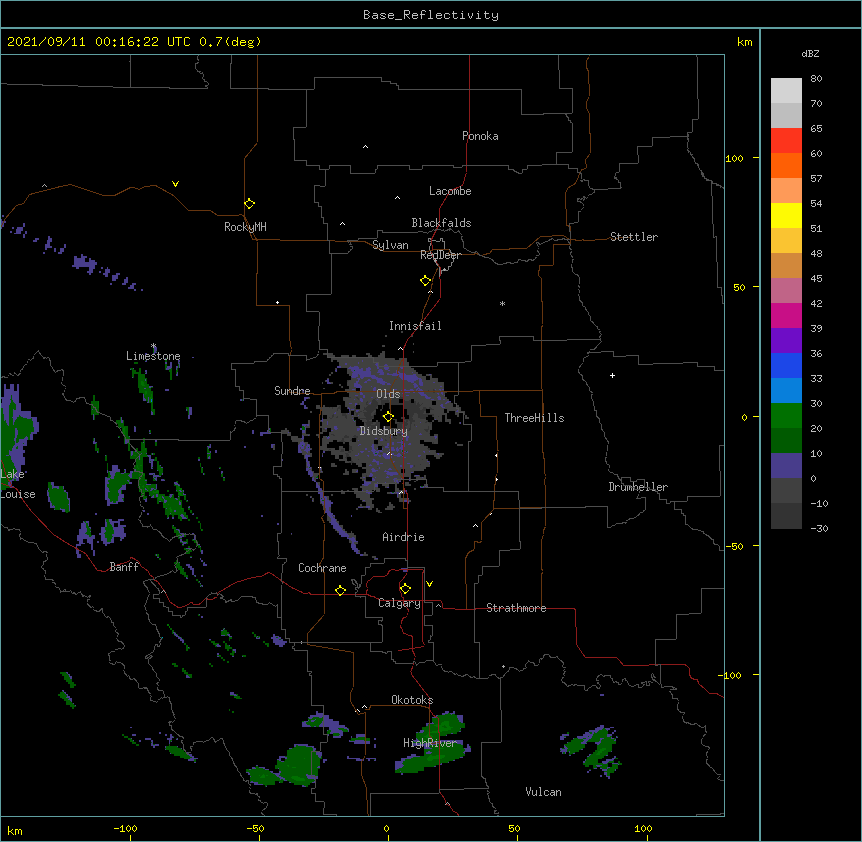Click the Cochrane city label

coord(322,568)
